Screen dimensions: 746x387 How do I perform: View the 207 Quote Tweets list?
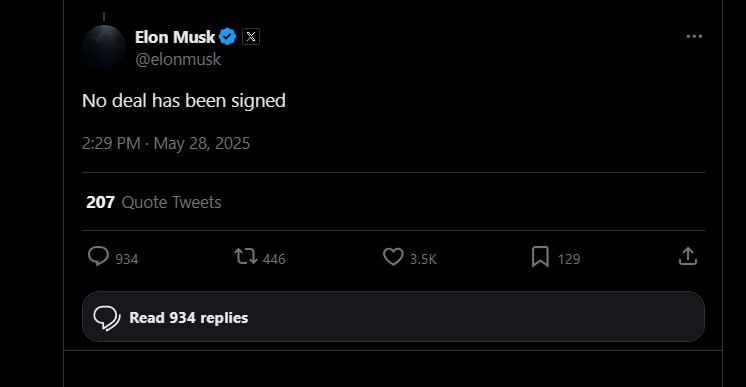154,202
